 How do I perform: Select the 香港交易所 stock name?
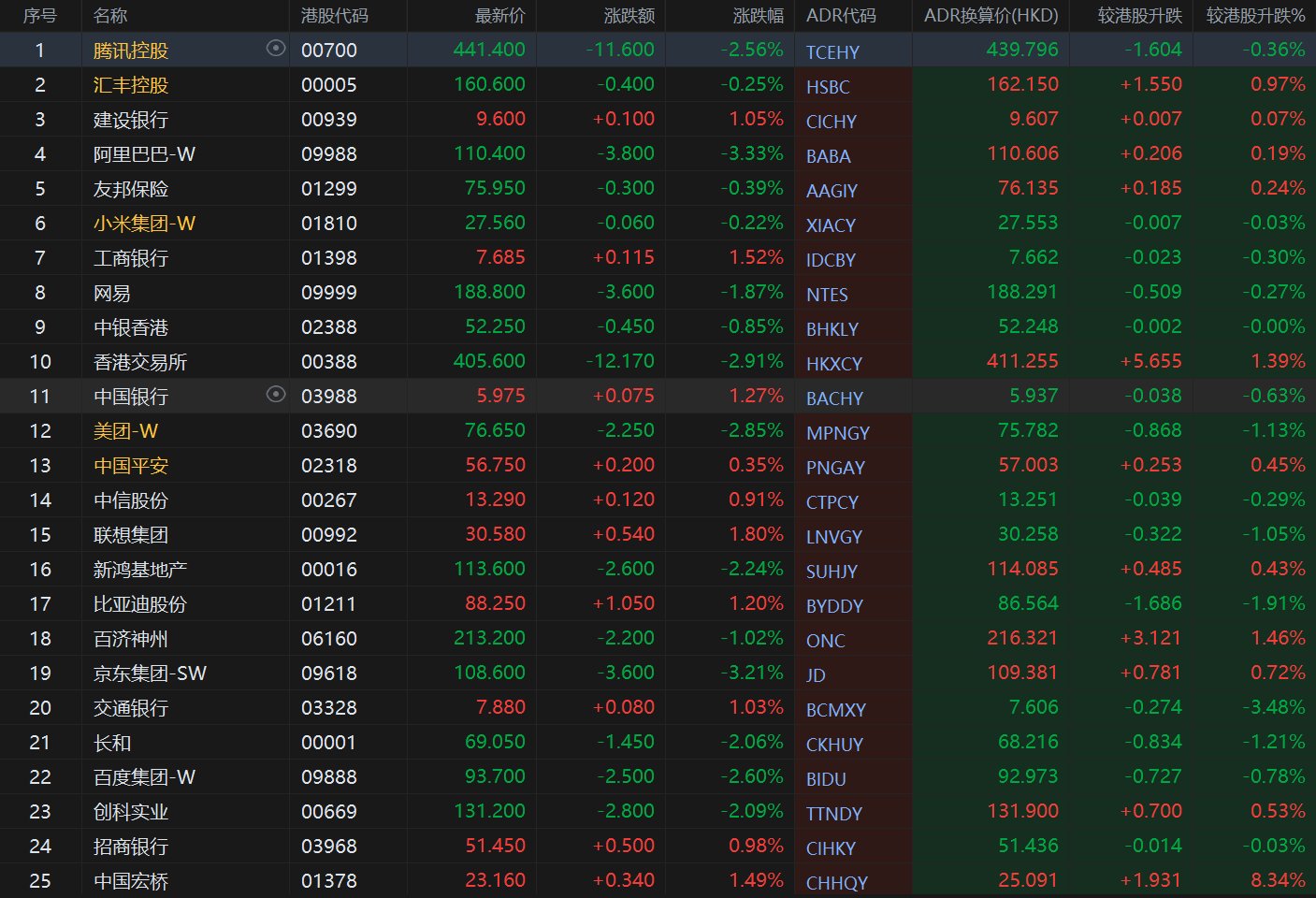[140, 362]
